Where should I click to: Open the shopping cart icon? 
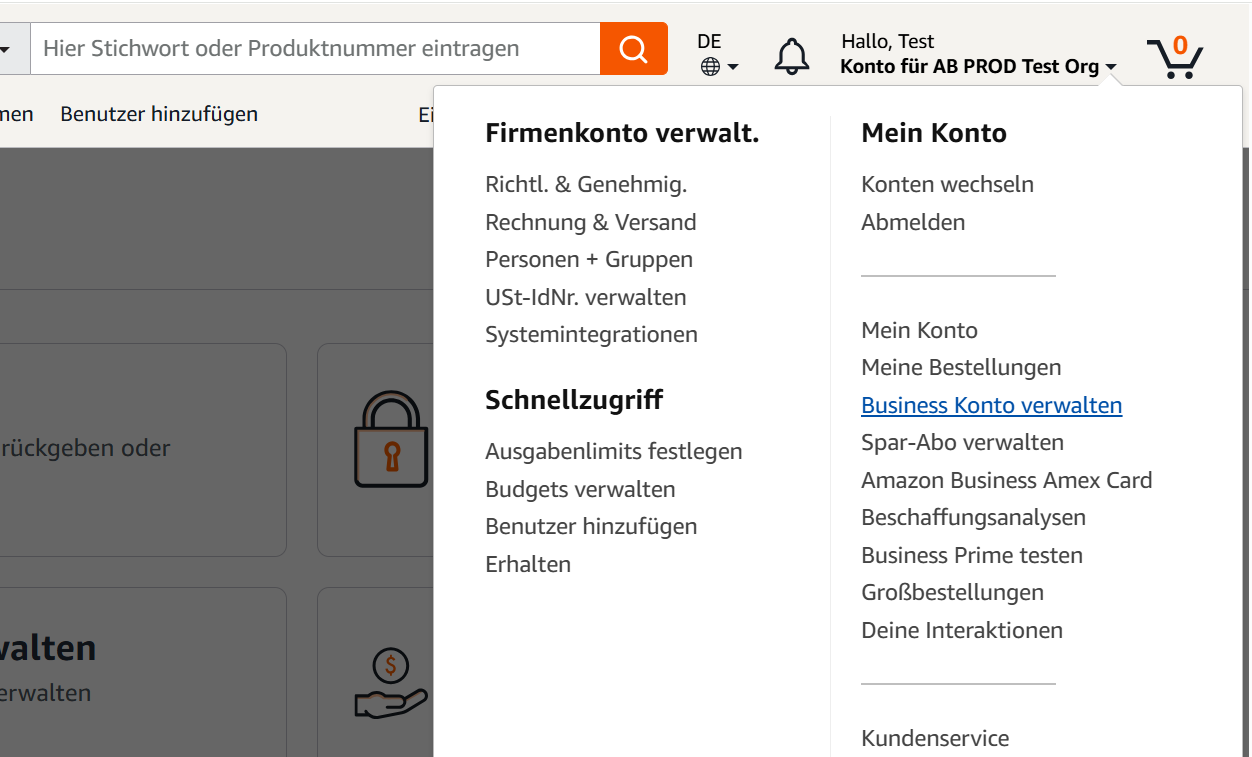[x=1176, y=56]
